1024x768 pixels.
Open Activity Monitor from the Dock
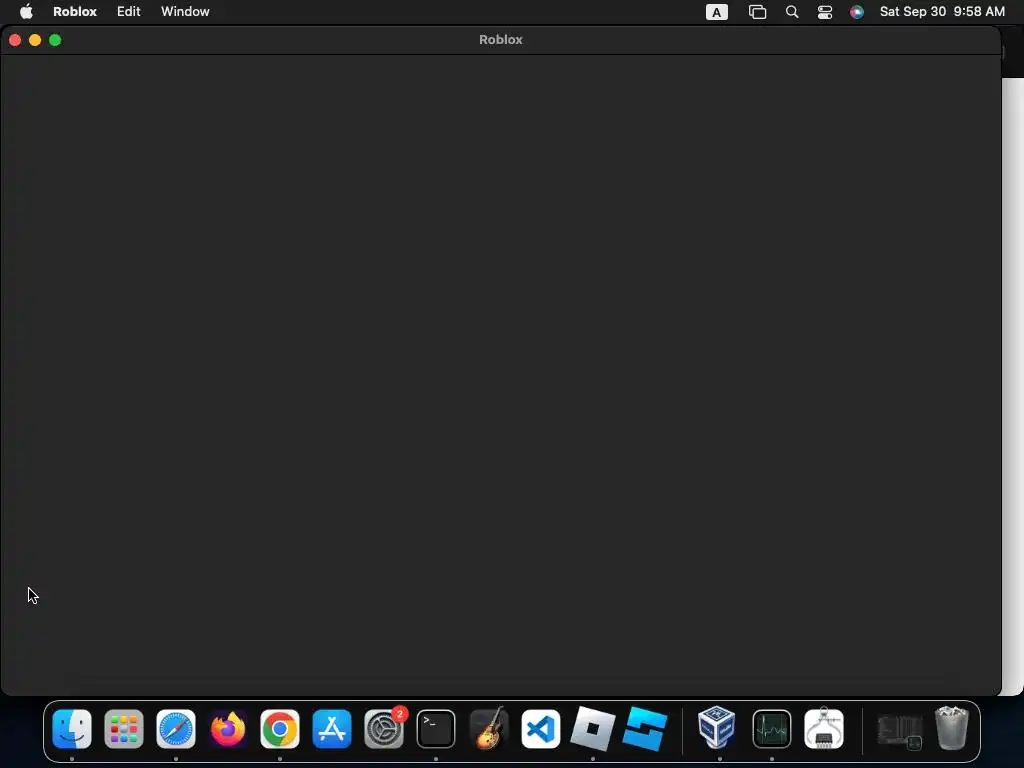[x=772, y=729]
